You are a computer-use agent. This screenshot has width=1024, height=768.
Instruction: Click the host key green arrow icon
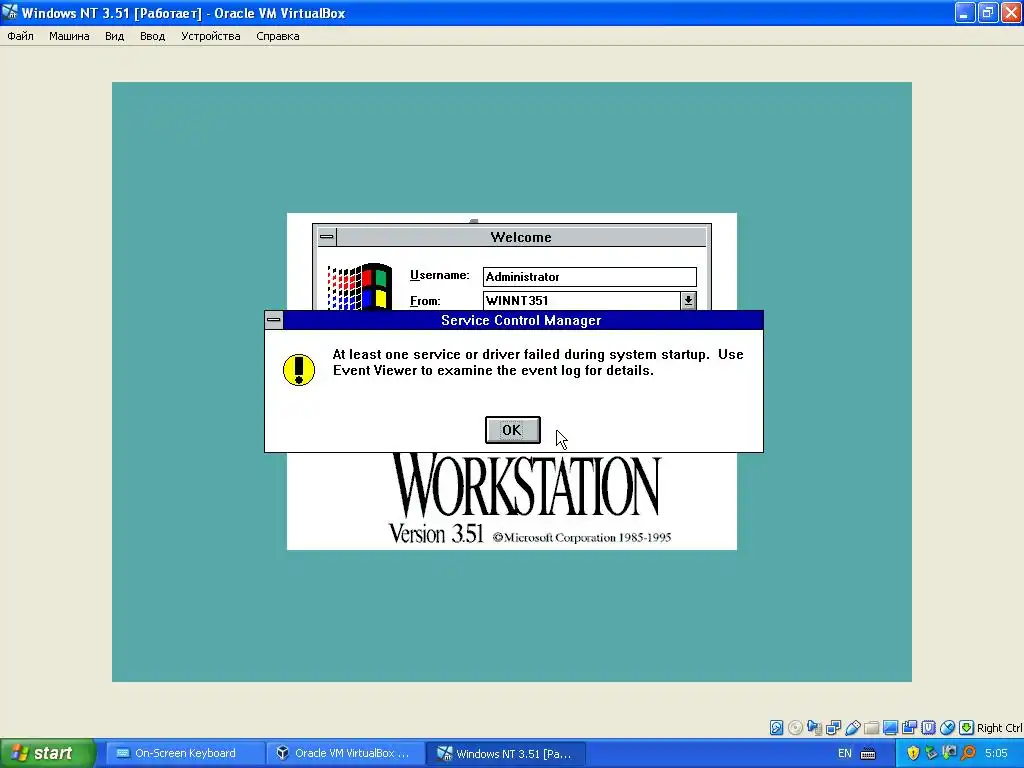click(967, 728)
